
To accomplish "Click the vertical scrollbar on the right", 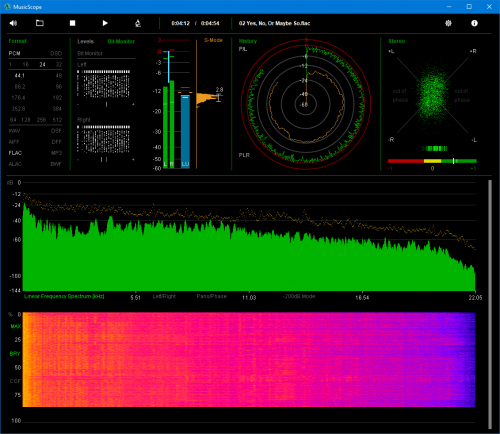I will [x=490, y=304].
